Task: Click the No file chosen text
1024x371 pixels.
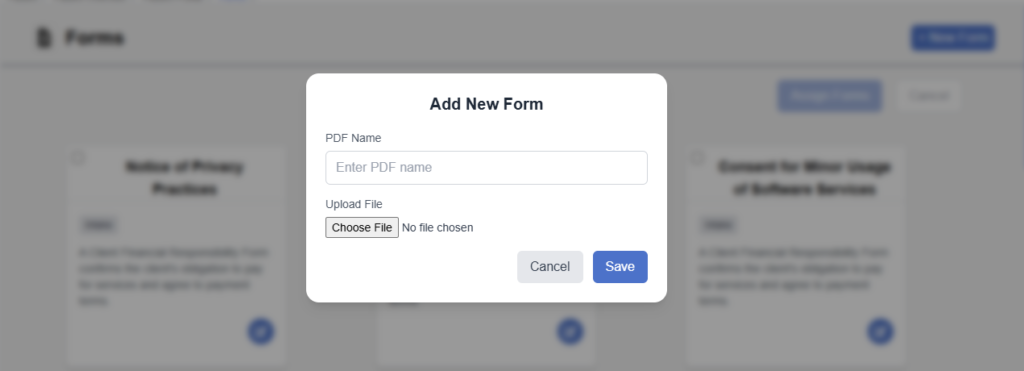Action: coord(438,228)
